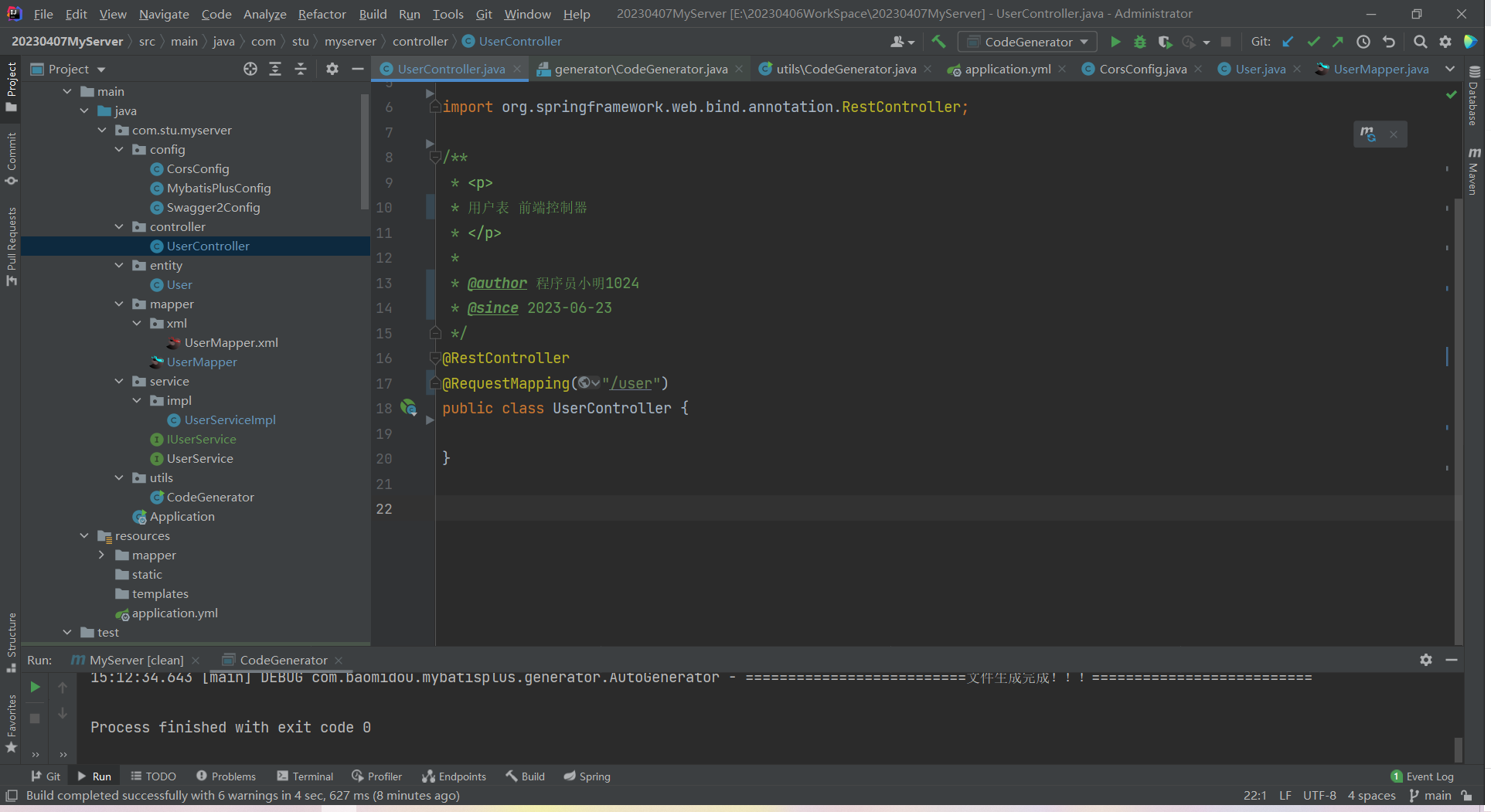Image resolution: width=1491 pixels, height=812 pixels.
Task: Open Search Everywhere magnifier icon
Action: (x=1420, y=42)
